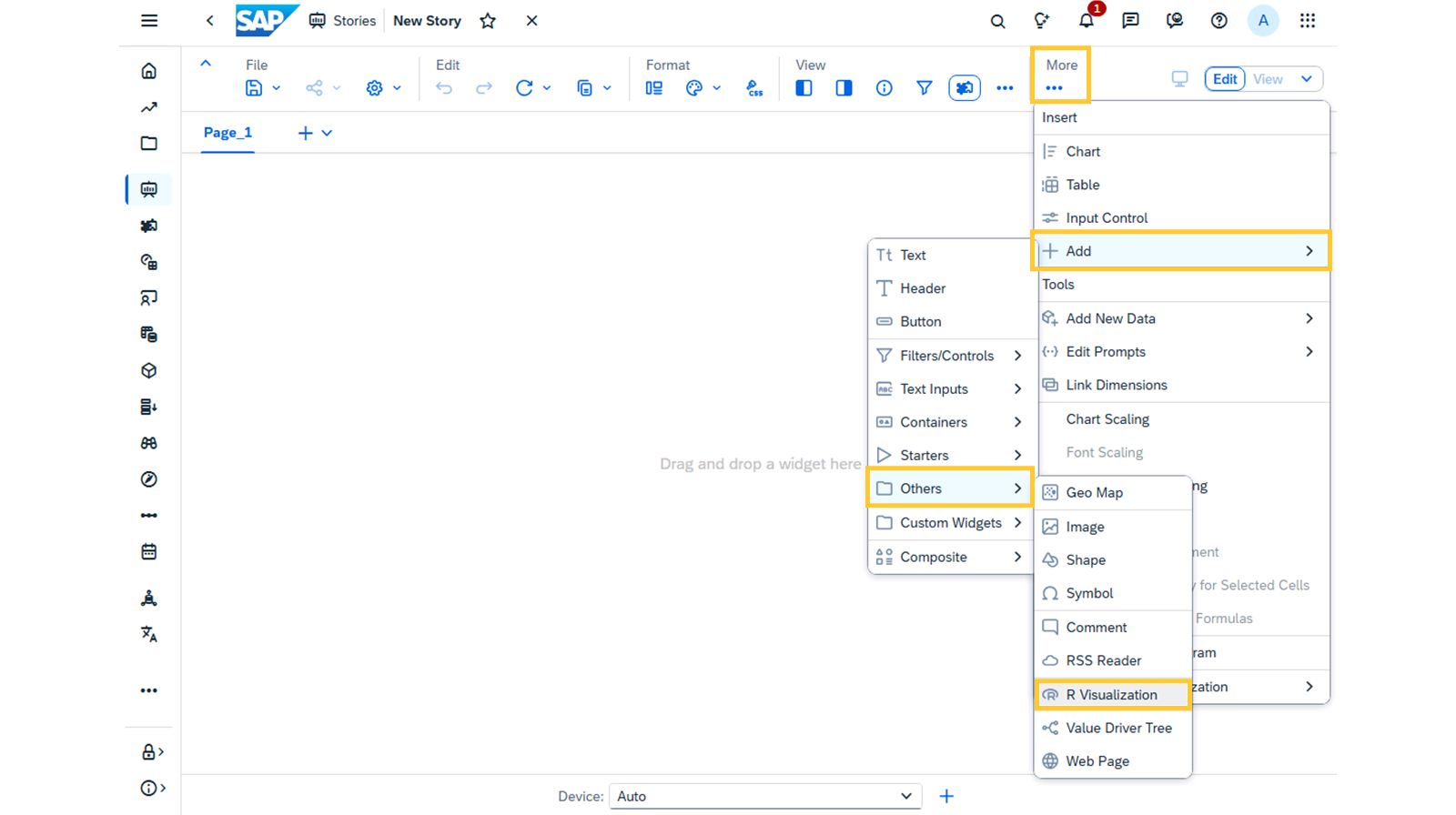Click the Theme palette icon
1456x815 pixels.
tap(694, 88)
